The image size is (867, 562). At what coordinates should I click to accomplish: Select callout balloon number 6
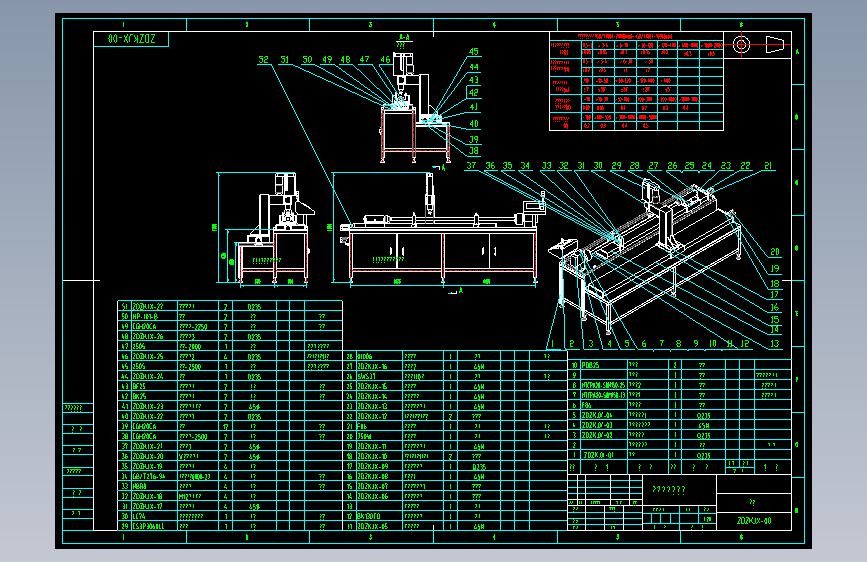[x=644, y=344]
